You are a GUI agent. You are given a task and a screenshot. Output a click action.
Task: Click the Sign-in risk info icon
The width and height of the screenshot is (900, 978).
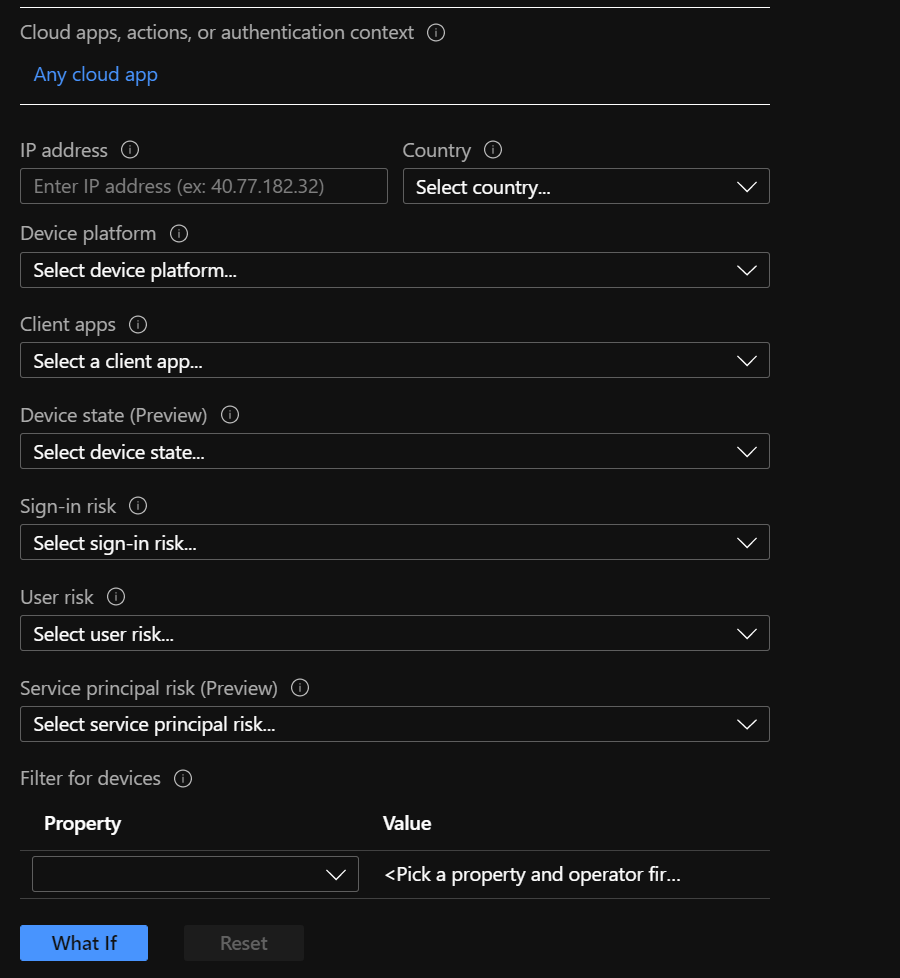tap(138, 506)
